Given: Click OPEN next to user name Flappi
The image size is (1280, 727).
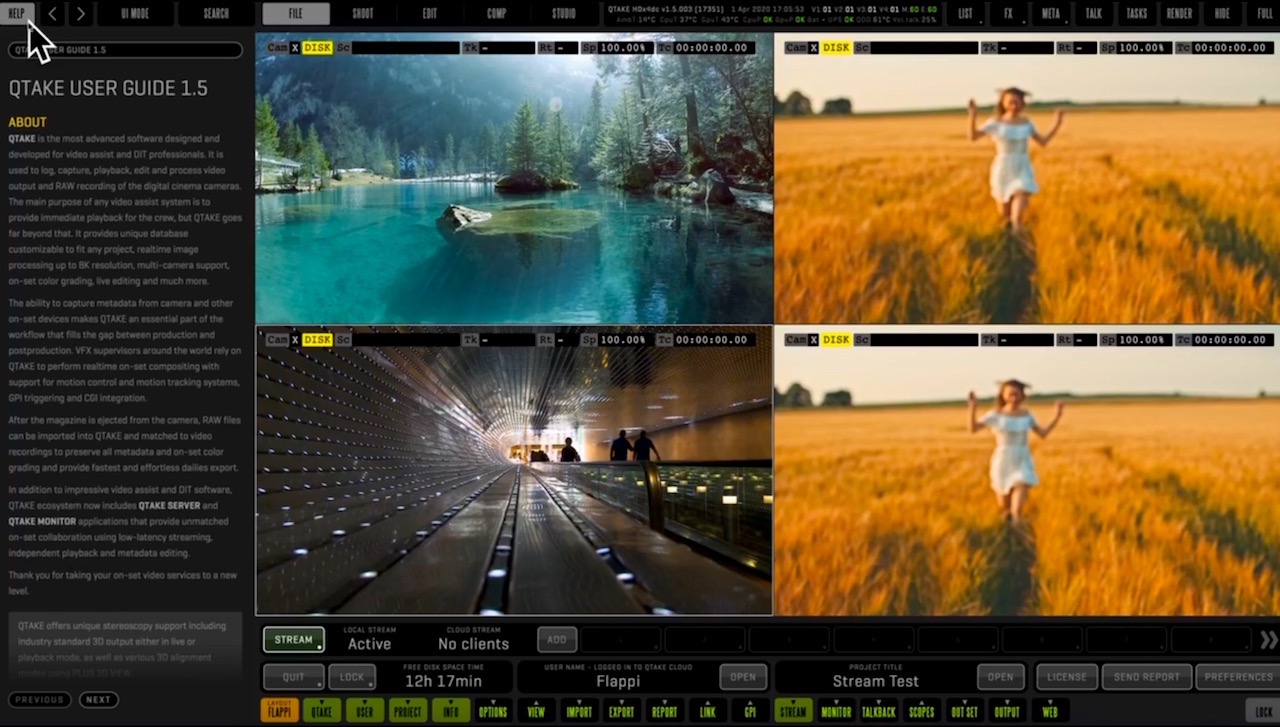Looking at the screenshot, I should click(x=743, y=677).
